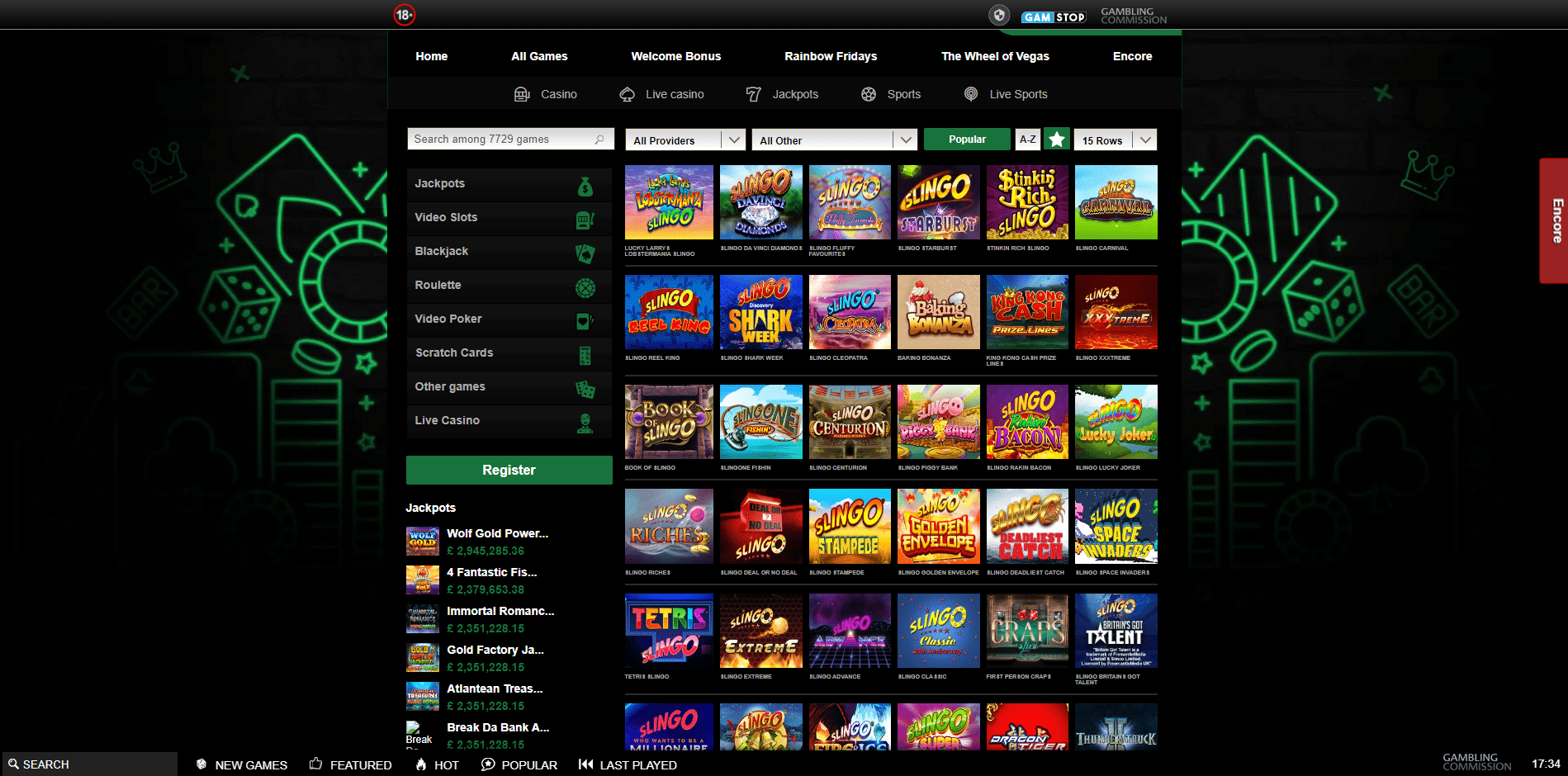Open the GamStop logo link
Viewport: 1568px width, 776px height.
click(x=1054, y=17)
